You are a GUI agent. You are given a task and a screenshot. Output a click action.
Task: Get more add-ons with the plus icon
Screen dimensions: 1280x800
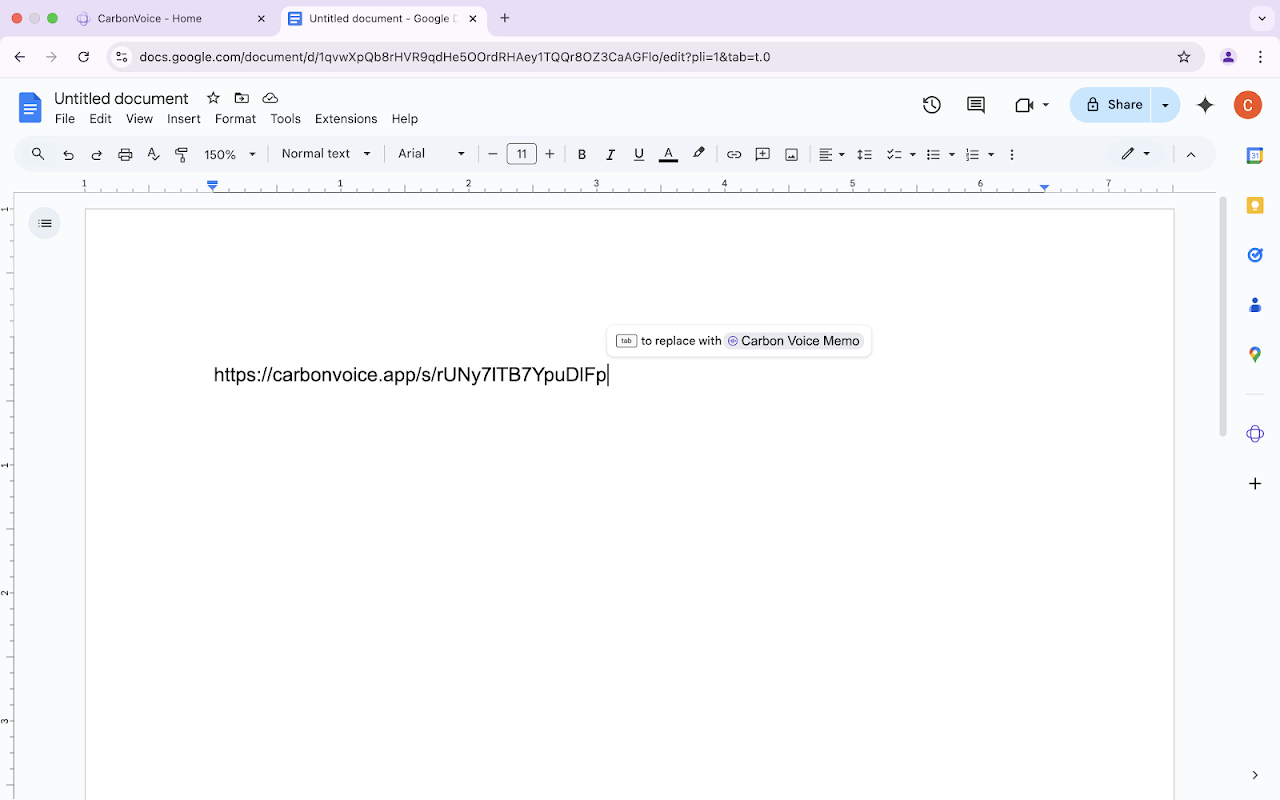tap(1255, 484)
